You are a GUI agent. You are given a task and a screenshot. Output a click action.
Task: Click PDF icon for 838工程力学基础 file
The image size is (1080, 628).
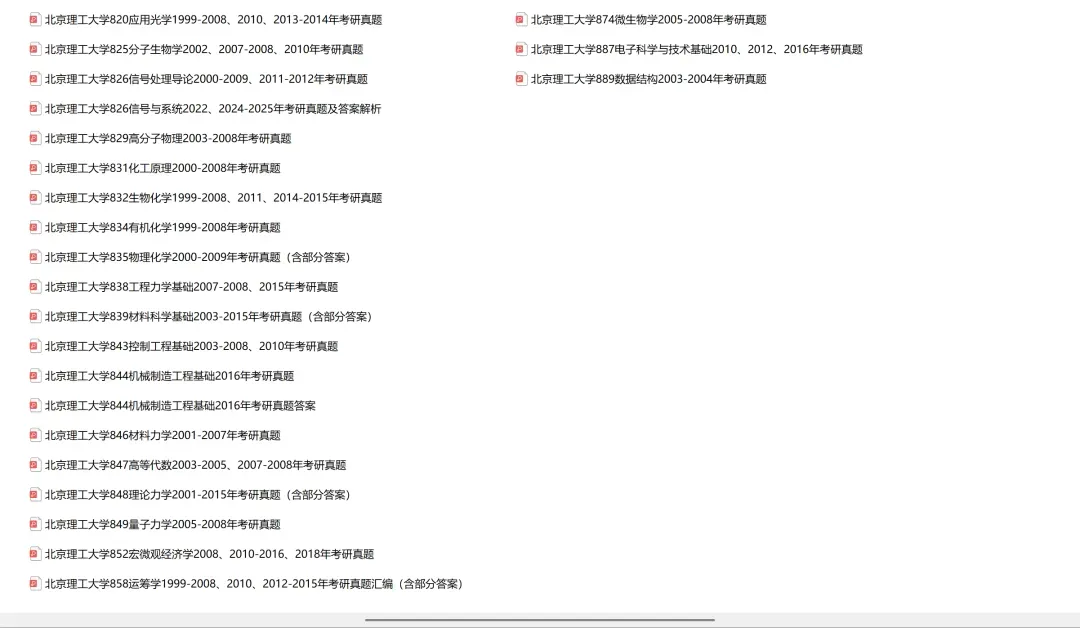point(34,286)
